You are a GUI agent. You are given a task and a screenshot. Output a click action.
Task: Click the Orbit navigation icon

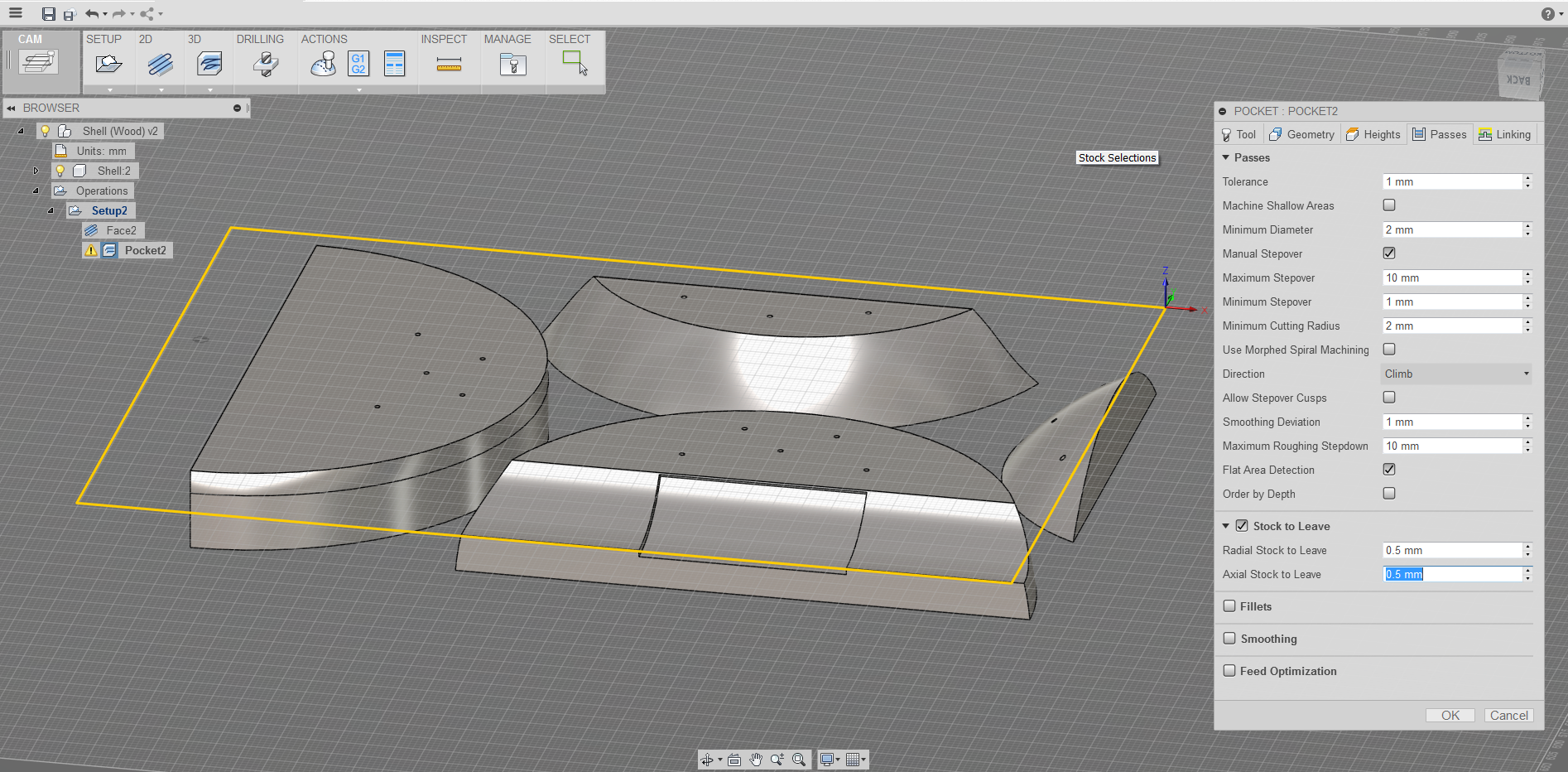click(x=707, y=760)
